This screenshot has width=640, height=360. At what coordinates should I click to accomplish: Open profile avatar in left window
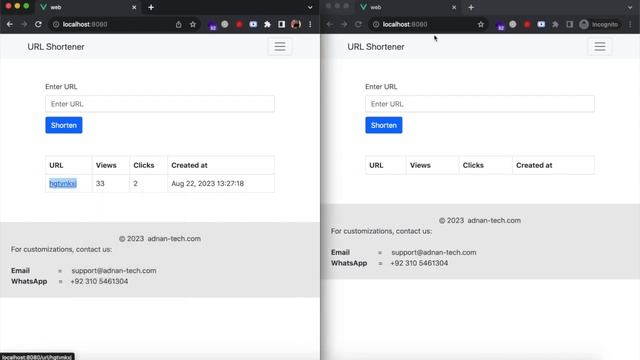(296, 24)
